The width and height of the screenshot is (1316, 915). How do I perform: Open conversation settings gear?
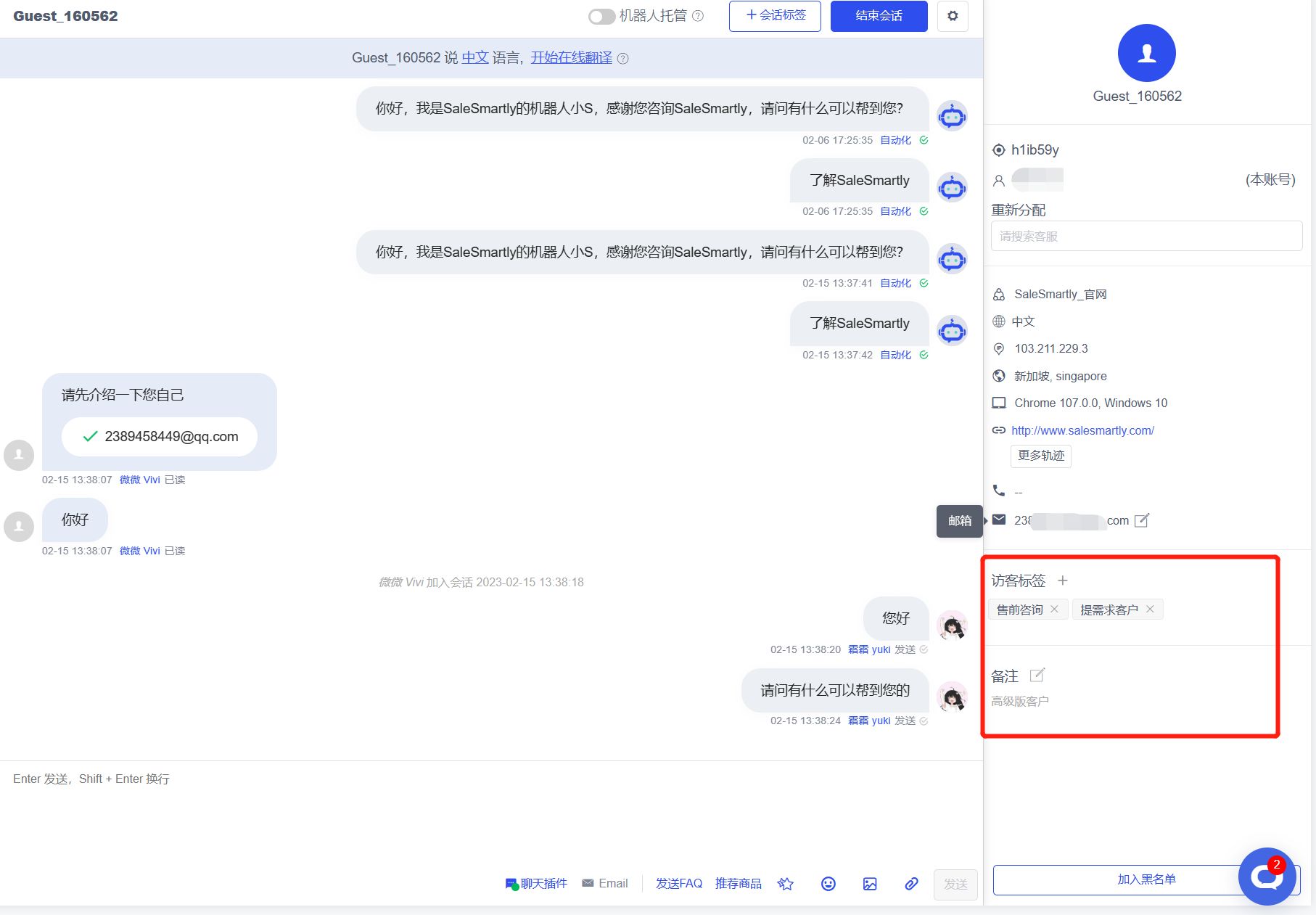(953, 16)
